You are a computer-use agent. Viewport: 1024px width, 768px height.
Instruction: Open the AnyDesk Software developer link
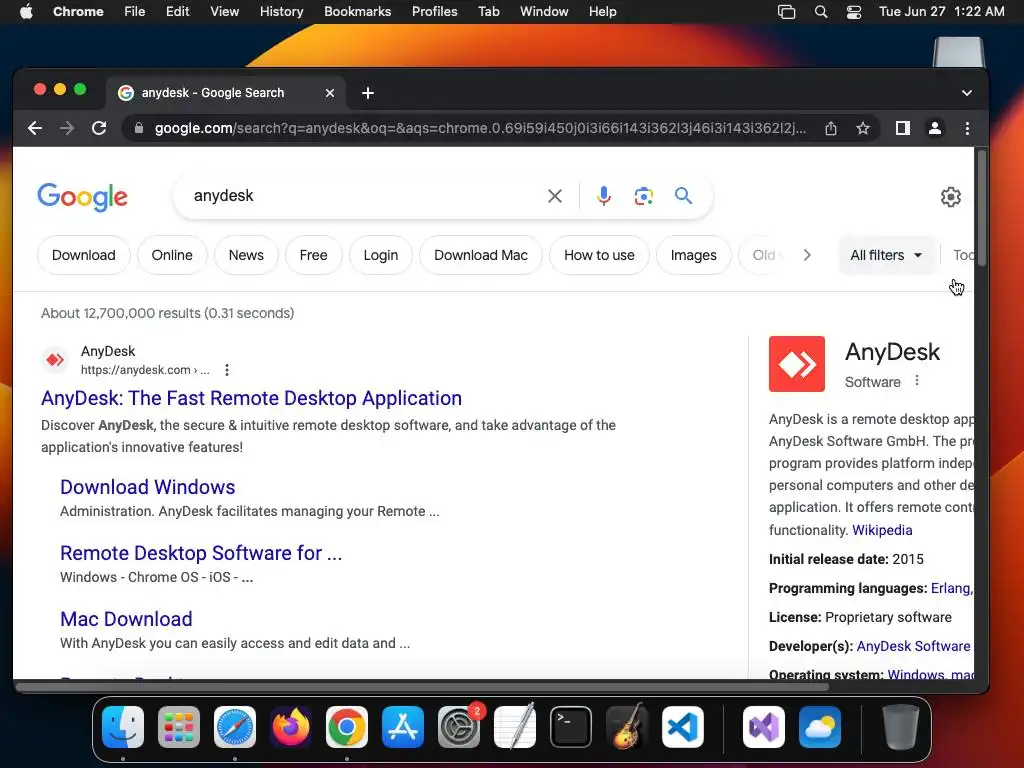pos(914,647)
